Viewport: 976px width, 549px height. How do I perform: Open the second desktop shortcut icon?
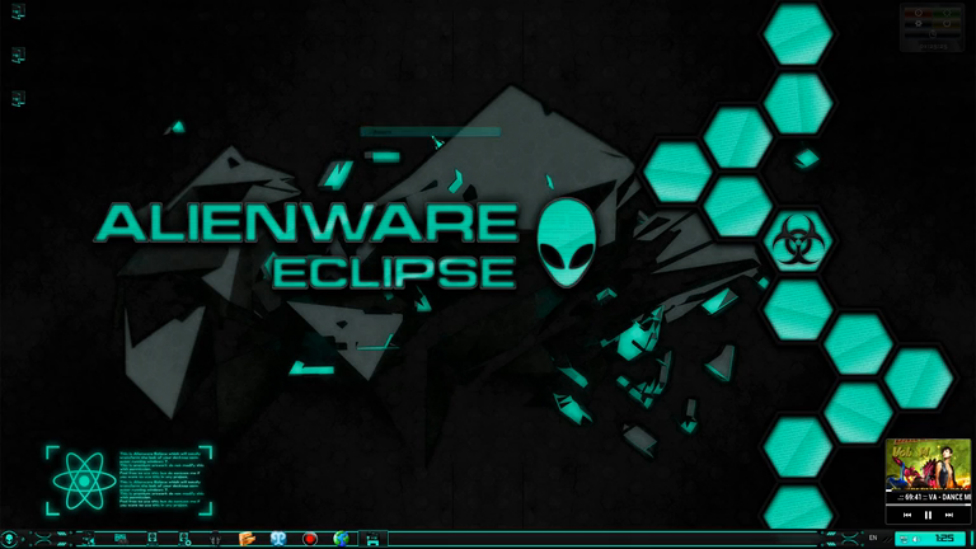coord(18,55)
